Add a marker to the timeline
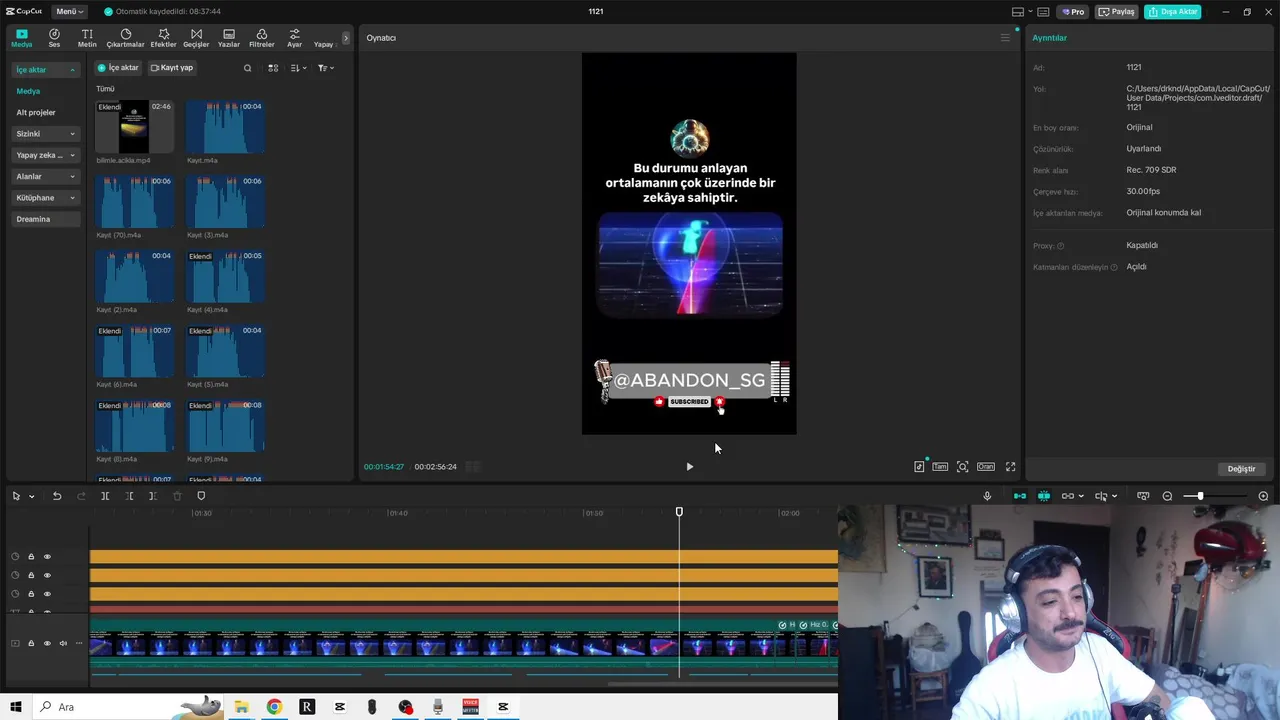 click(x=201, y=496)
